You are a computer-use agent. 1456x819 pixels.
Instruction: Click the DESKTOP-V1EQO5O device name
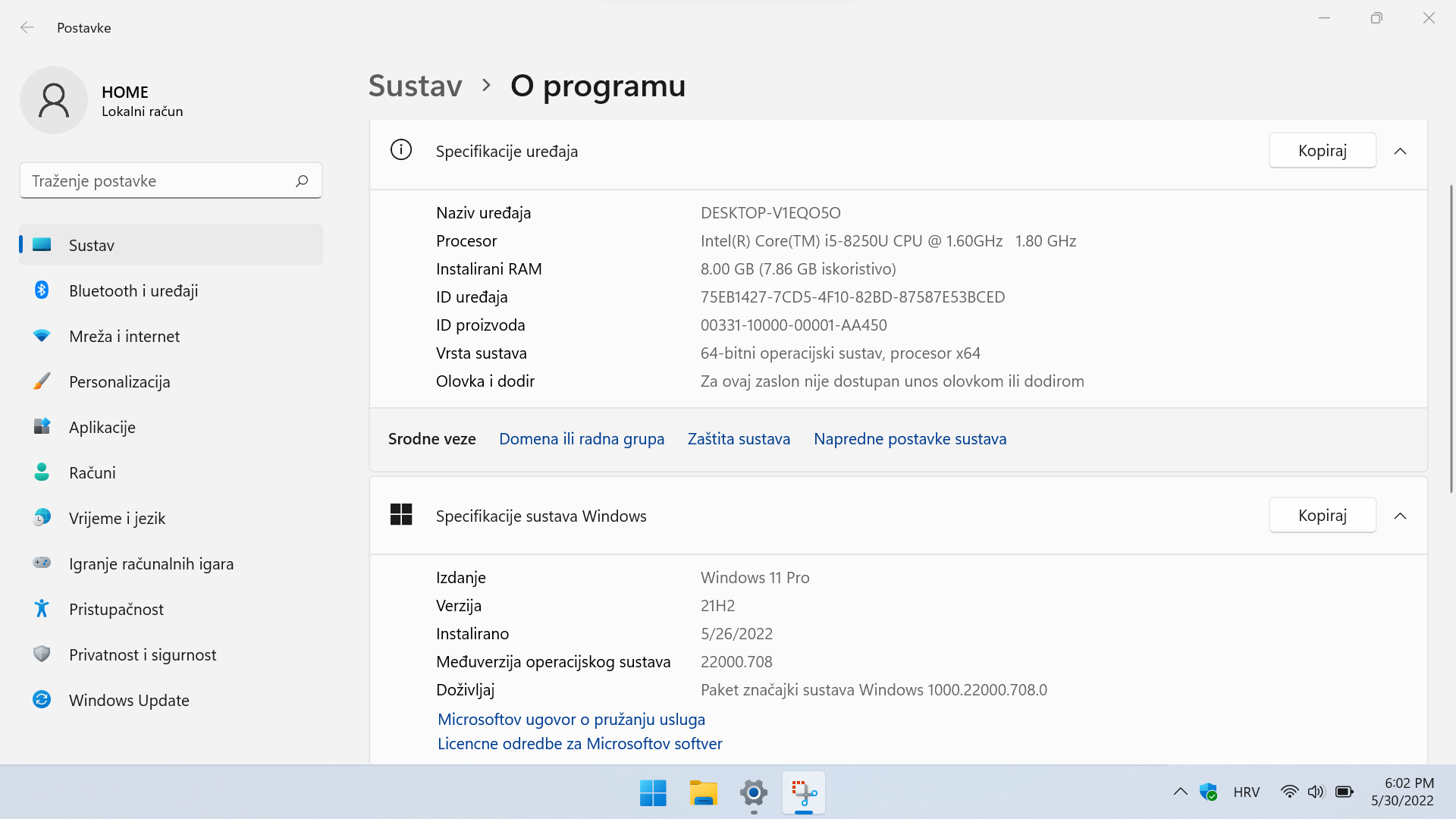click(770, 212)
